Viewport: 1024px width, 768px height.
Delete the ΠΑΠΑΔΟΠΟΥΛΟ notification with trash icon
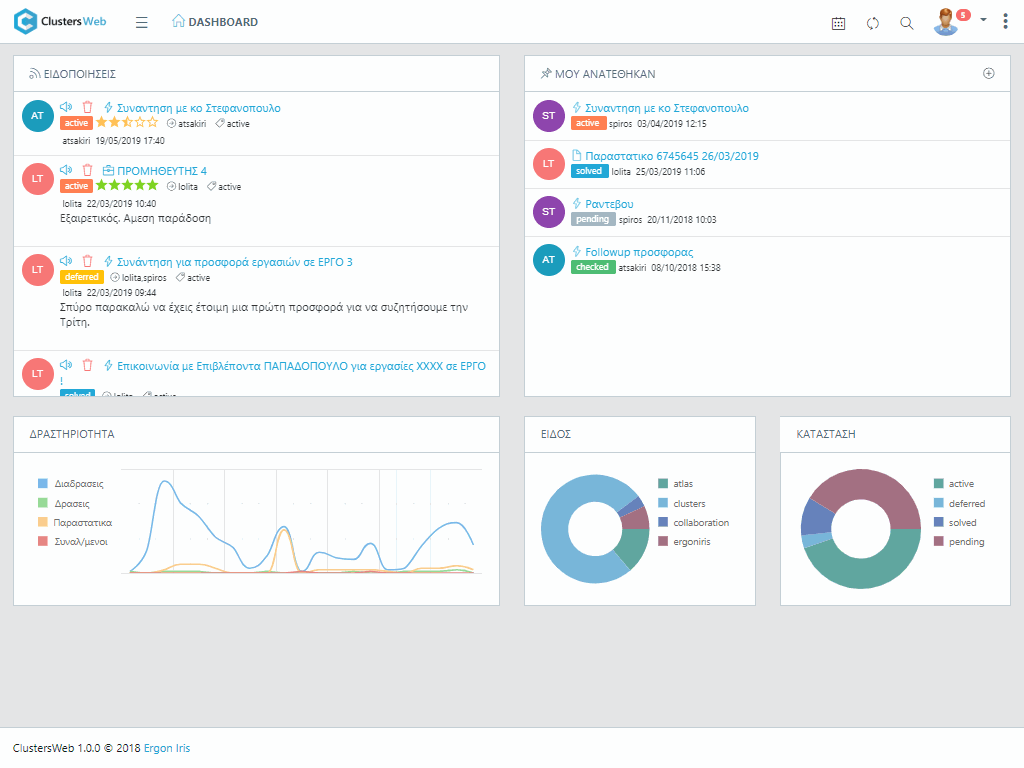88,365
